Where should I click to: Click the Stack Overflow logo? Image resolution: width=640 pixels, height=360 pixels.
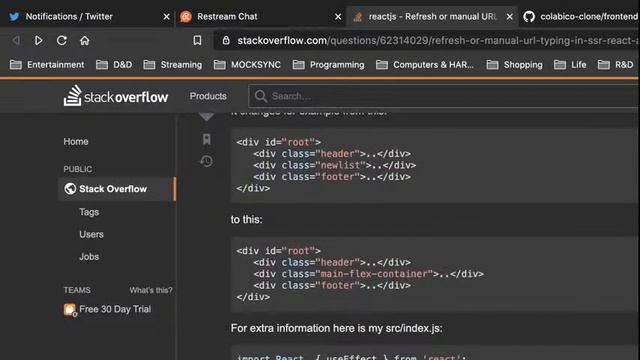click(x=116, y=96)
